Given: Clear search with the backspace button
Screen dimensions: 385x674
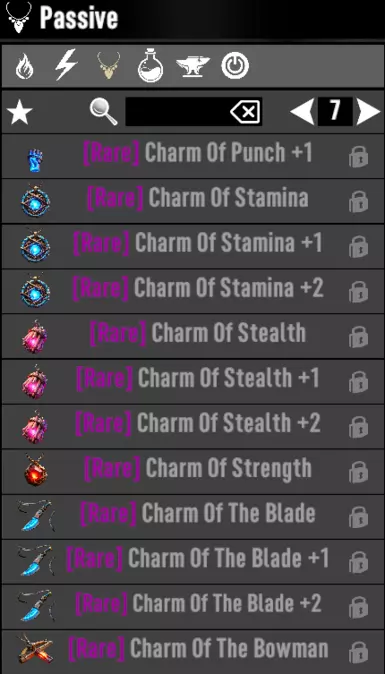Looking at the screenshot, I should tap(245, 112).
